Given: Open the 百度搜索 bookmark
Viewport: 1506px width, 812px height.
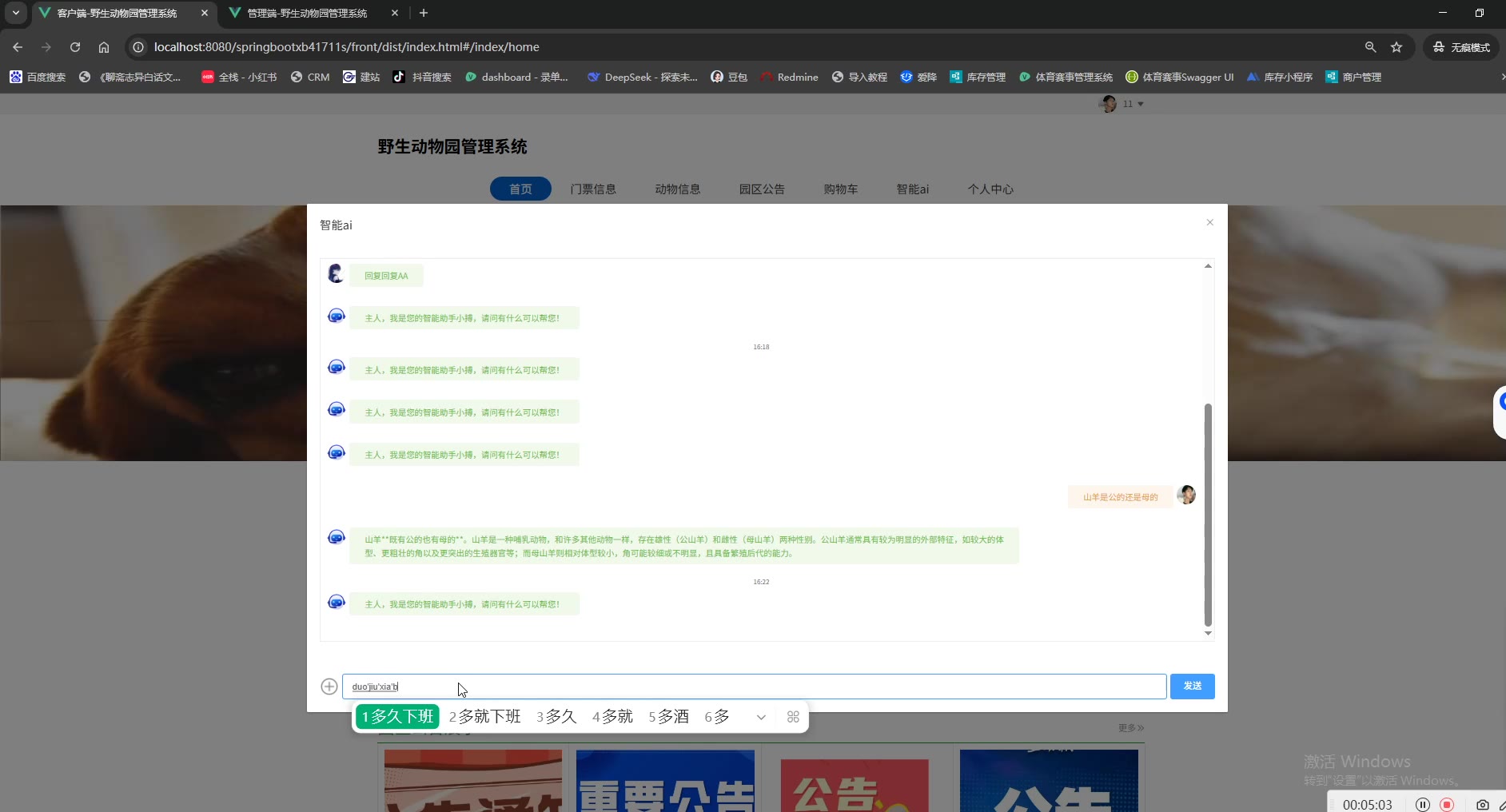Looking at the screenshot, I should coord(38,78).
